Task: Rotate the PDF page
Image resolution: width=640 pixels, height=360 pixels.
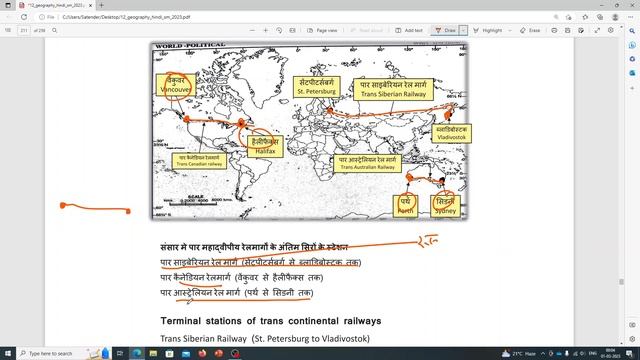Action: 279,30
